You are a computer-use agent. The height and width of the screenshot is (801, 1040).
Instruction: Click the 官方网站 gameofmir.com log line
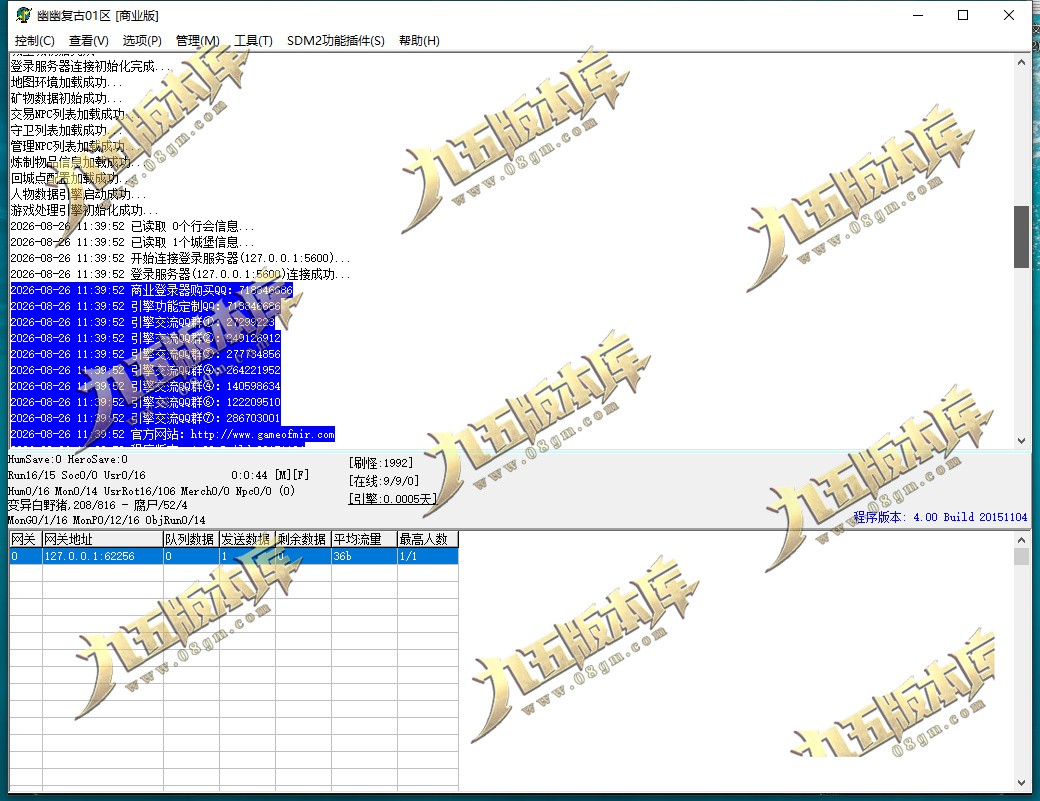172,434
